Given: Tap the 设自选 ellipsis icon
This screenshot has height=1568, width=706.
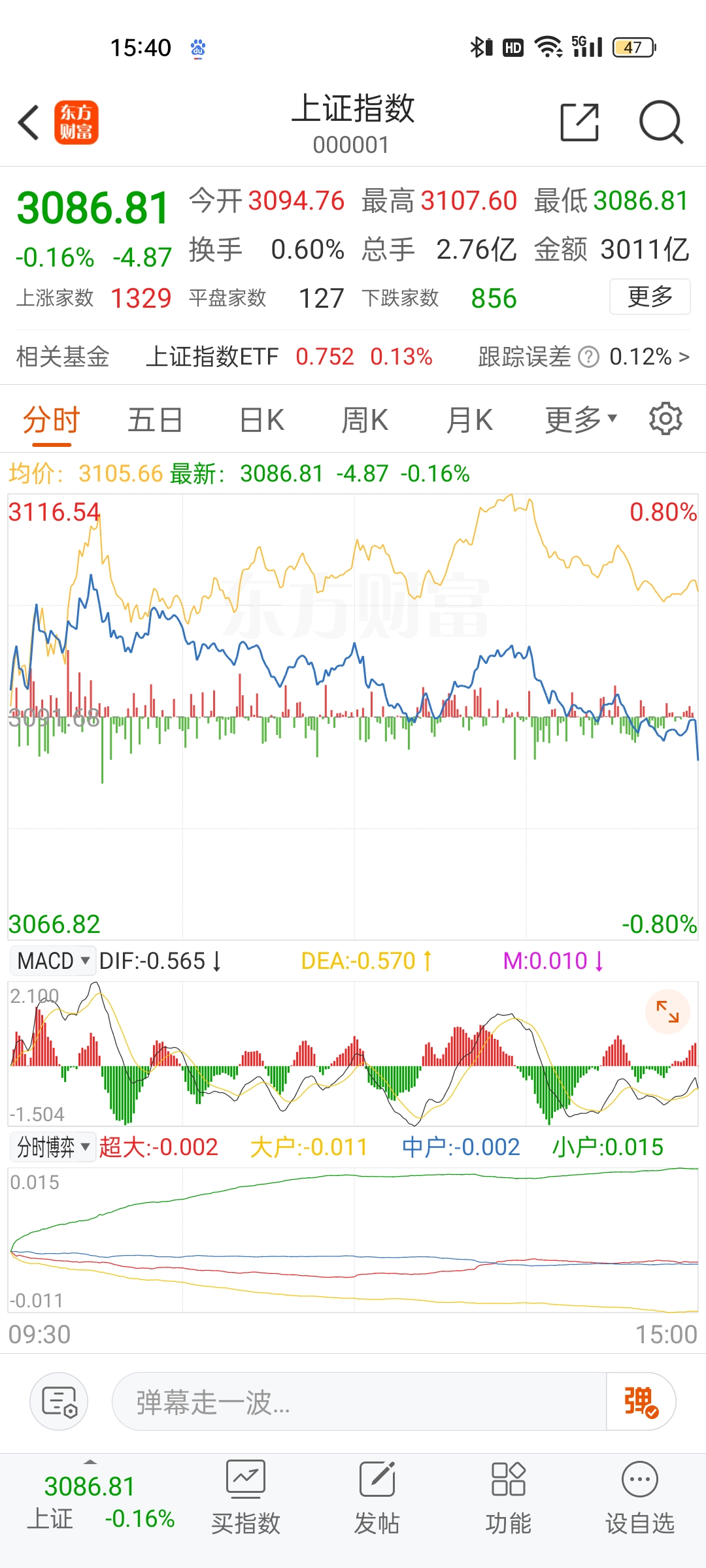Looking at the screenshot, I should [x=640, y=1478].
